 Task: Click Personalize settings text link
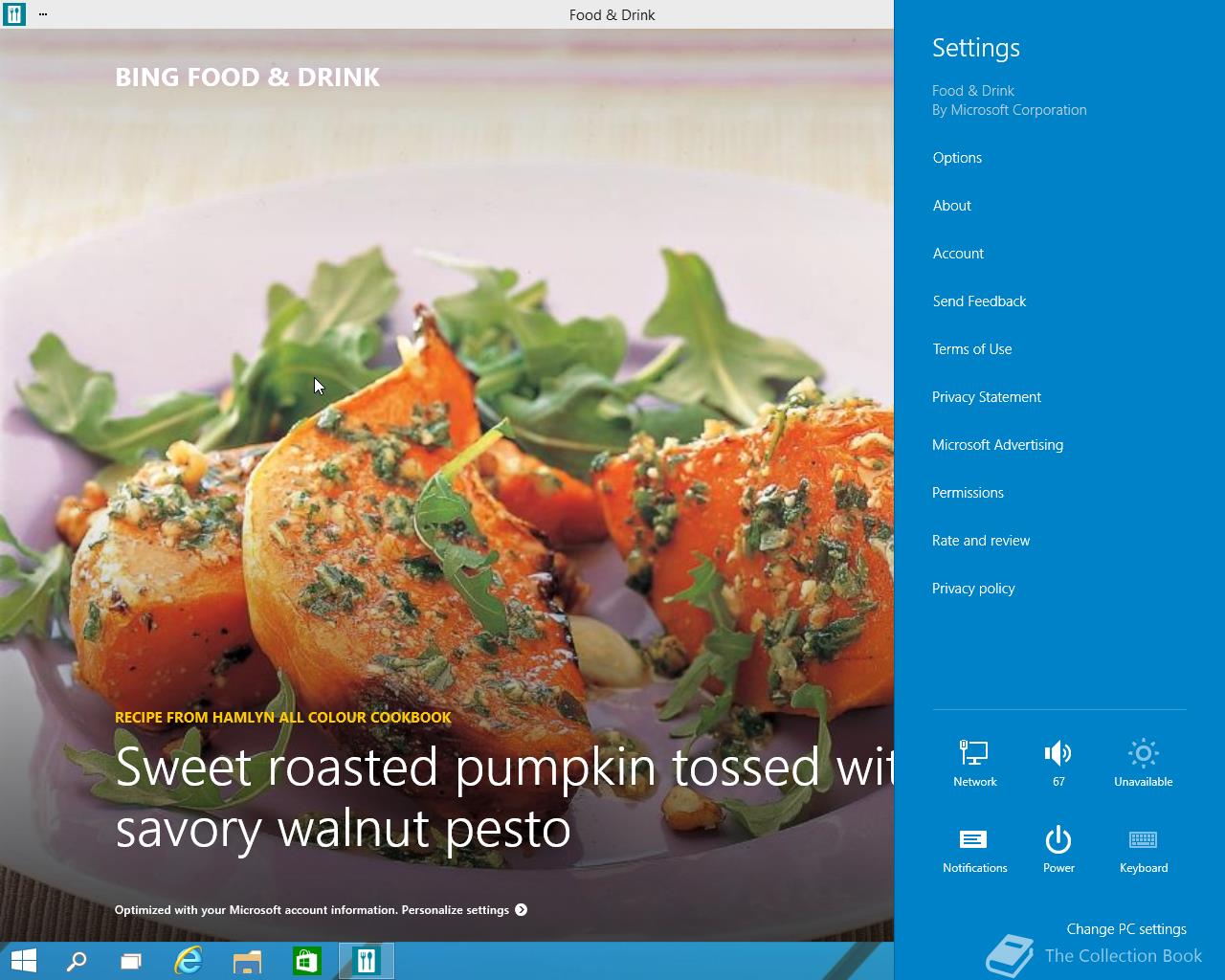click(x=455, y=910)
